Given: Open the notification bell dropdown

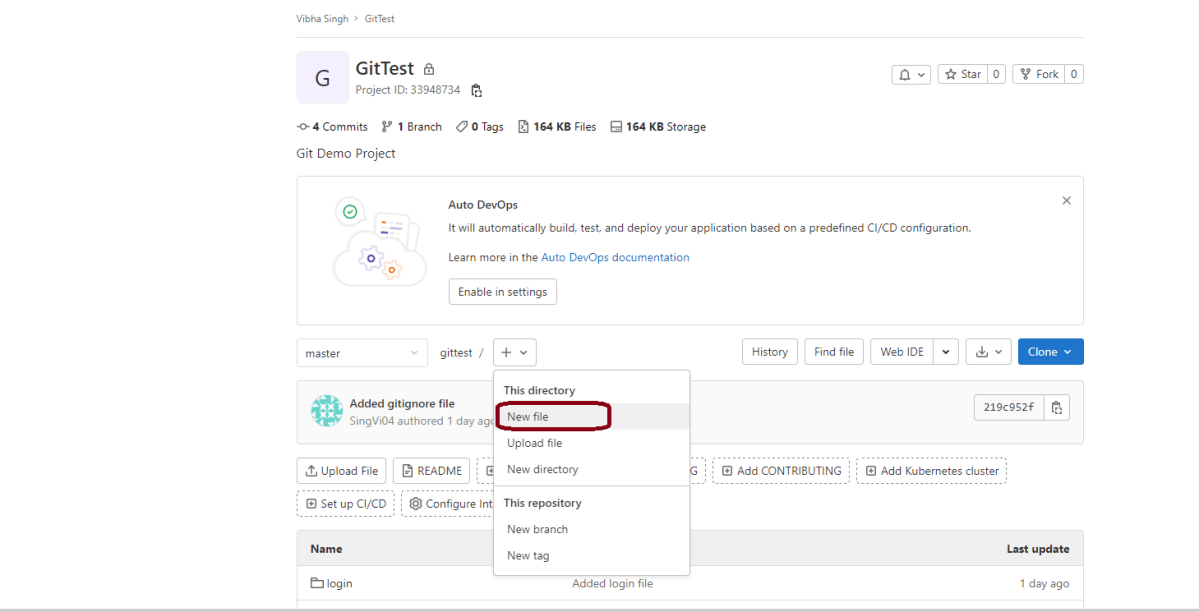Looking at the screenshot, I should pos(910,74).
